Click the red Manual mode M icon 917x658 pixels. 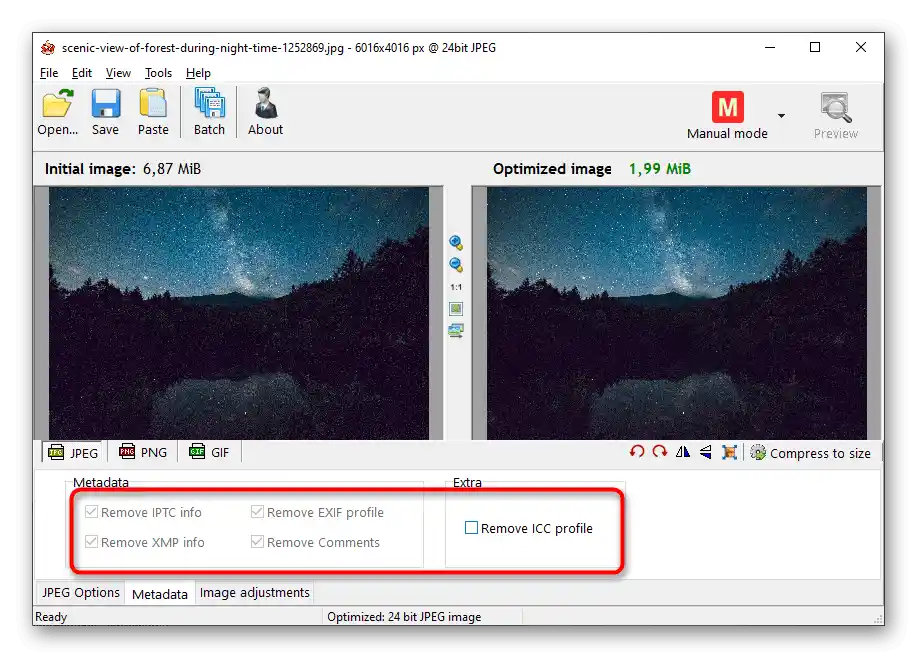[x=728, y=107]
